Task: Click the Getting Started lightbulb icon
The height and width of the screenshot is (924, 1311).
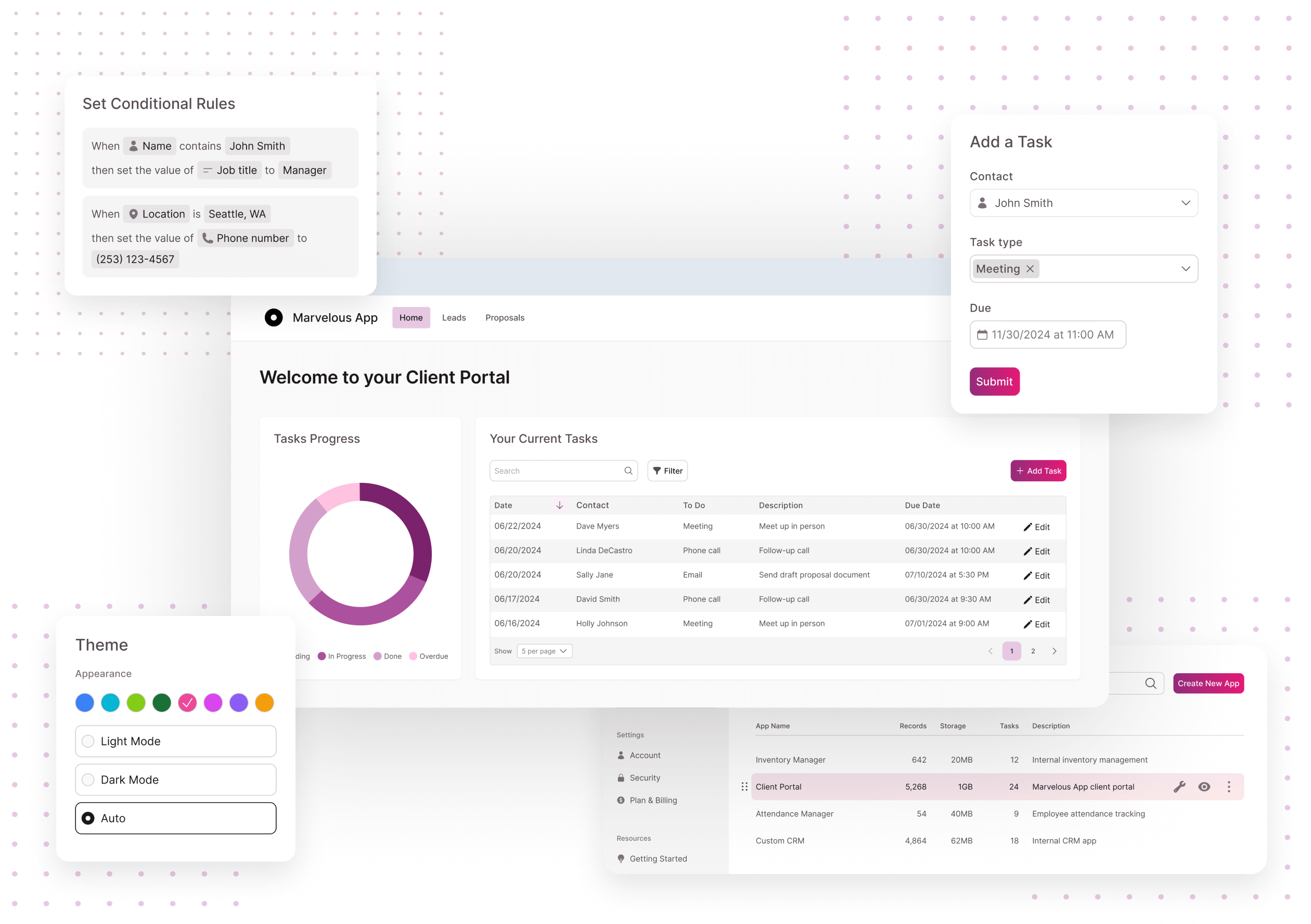Action: [621, 858]
